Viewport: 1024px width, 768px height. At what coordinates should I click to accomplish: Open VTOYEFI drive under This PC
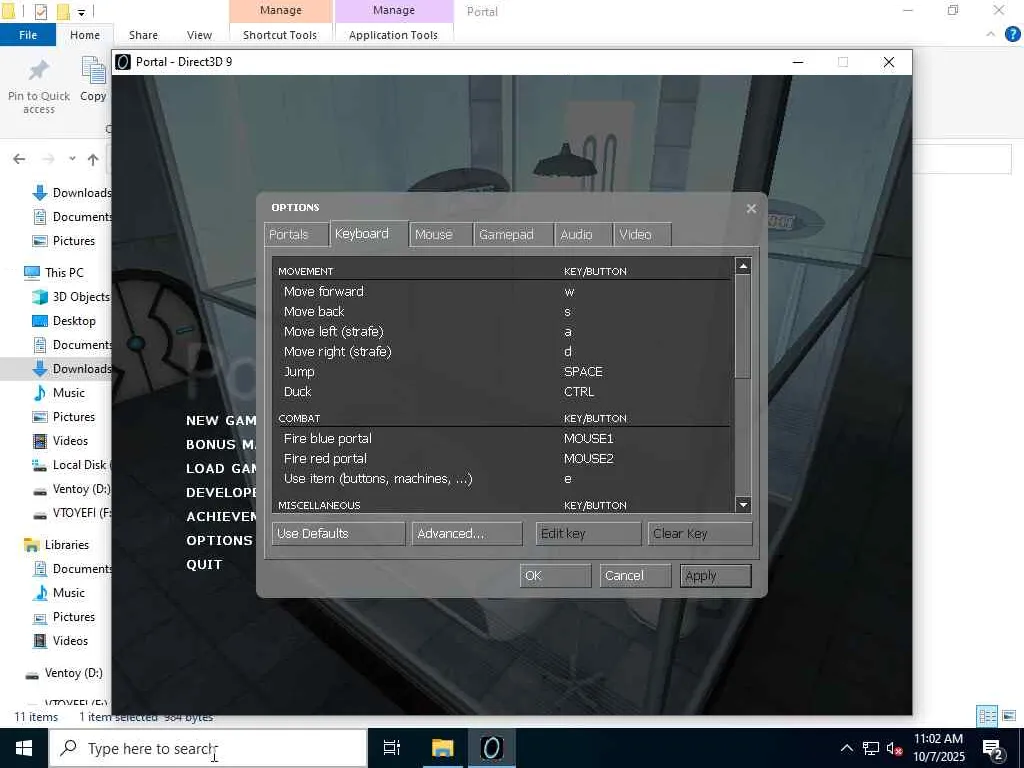click(72, 513)
